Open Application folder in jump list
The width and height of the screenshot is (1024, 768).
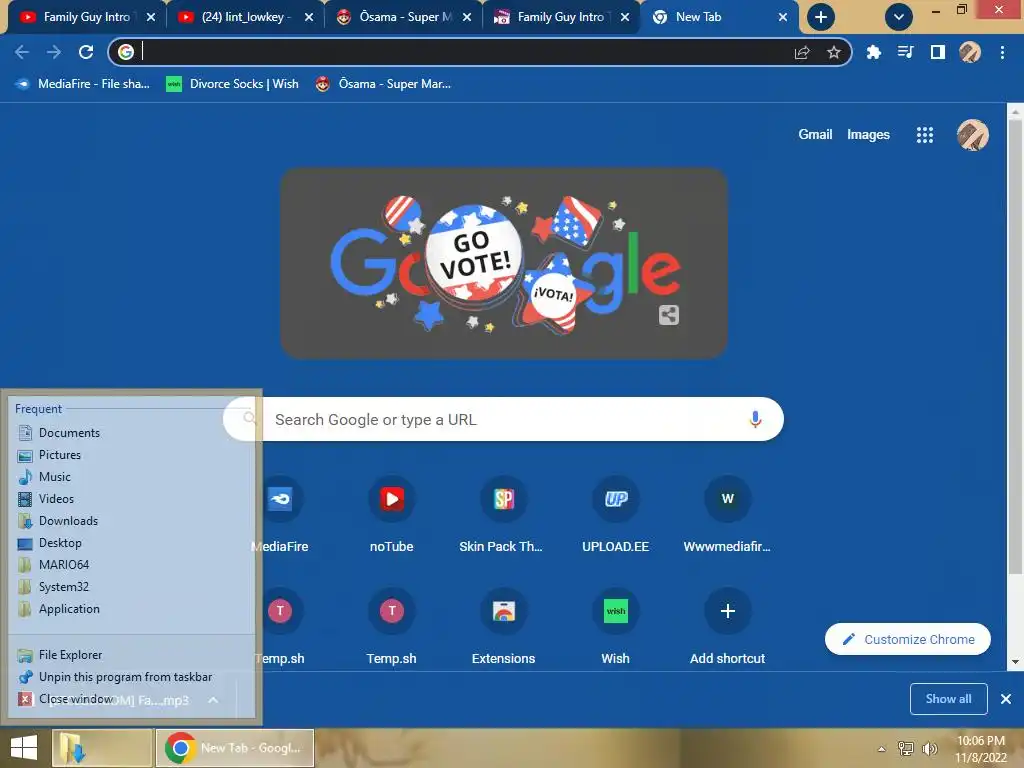[131, 609]
